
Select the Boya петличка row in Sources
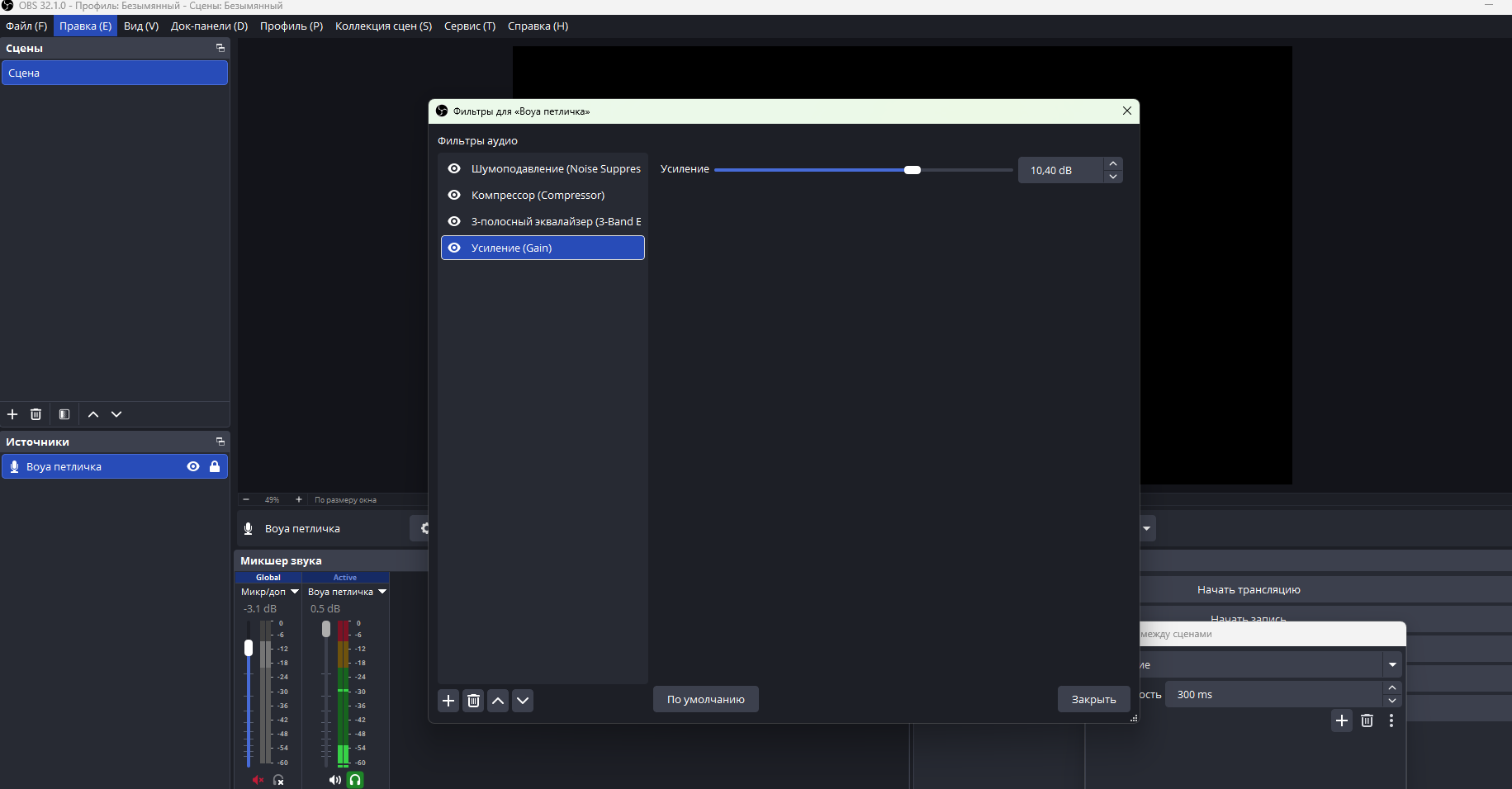click(115, 466)
